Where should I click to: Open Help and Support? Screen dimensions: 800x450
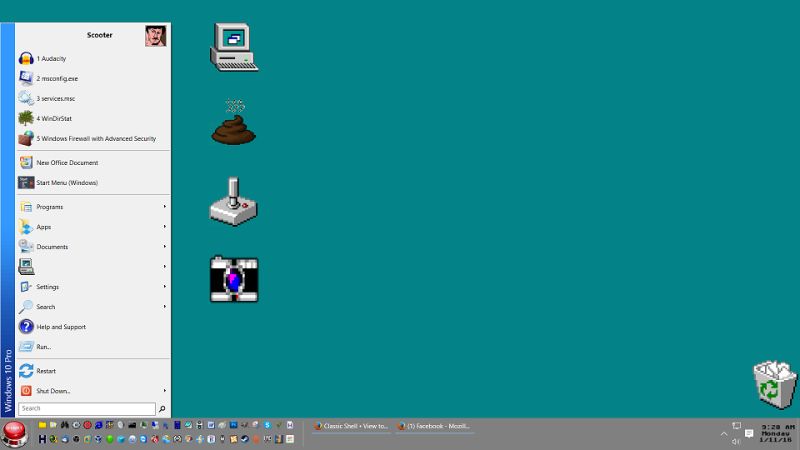click(x=93, y=327)
